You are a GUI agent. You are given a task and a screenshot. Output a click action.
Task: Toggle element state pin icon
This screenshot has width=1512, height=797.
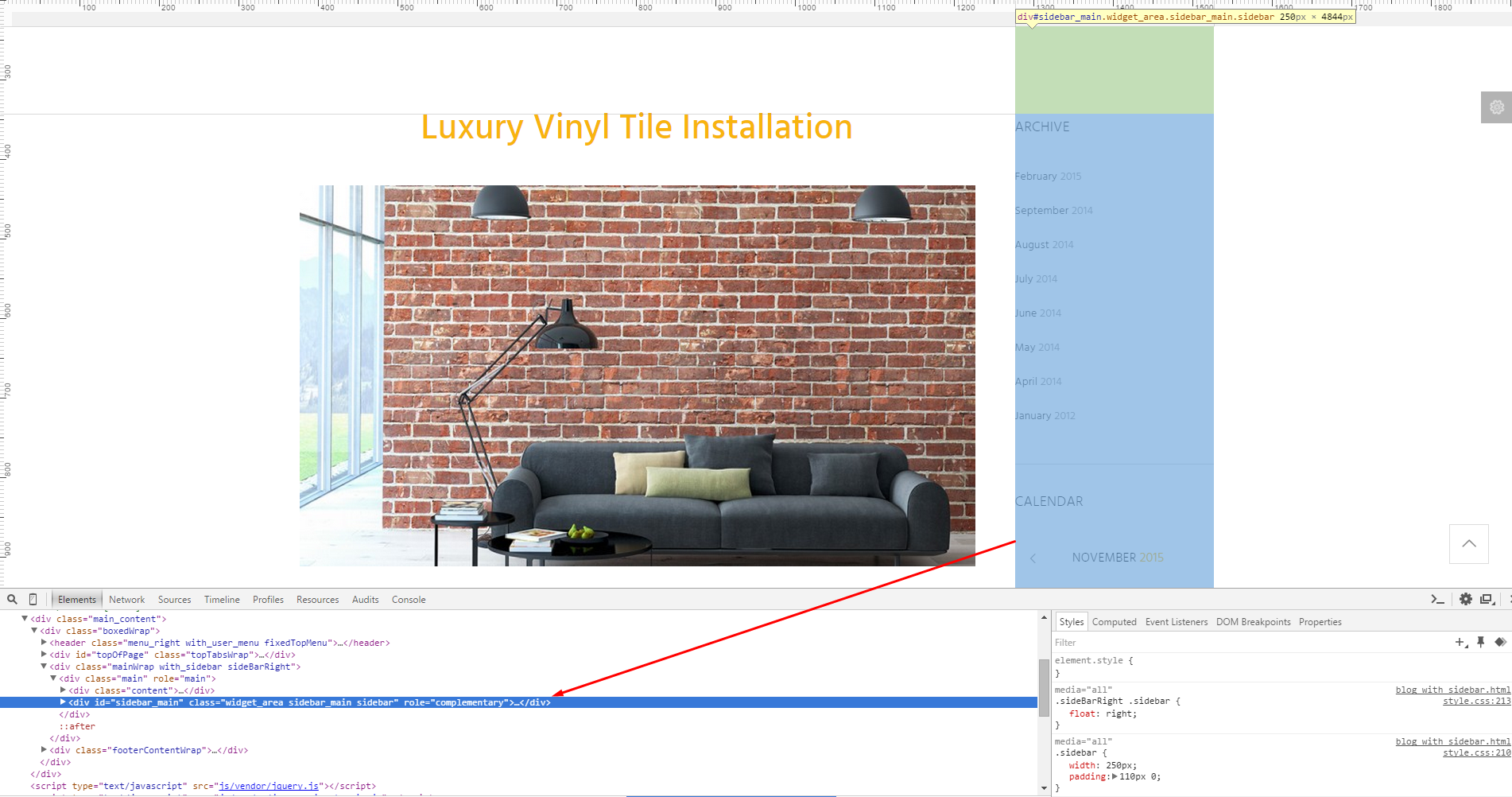coord(1480,643)
